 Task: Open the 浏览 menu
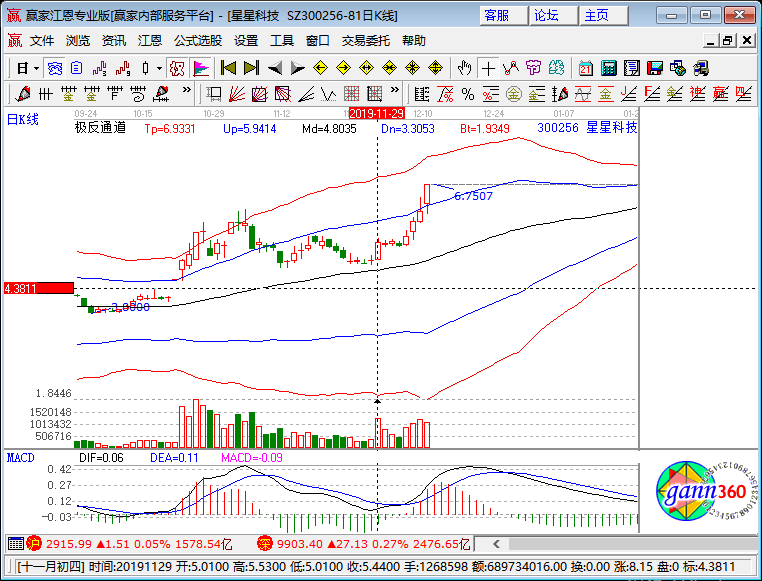pos(78,41)
